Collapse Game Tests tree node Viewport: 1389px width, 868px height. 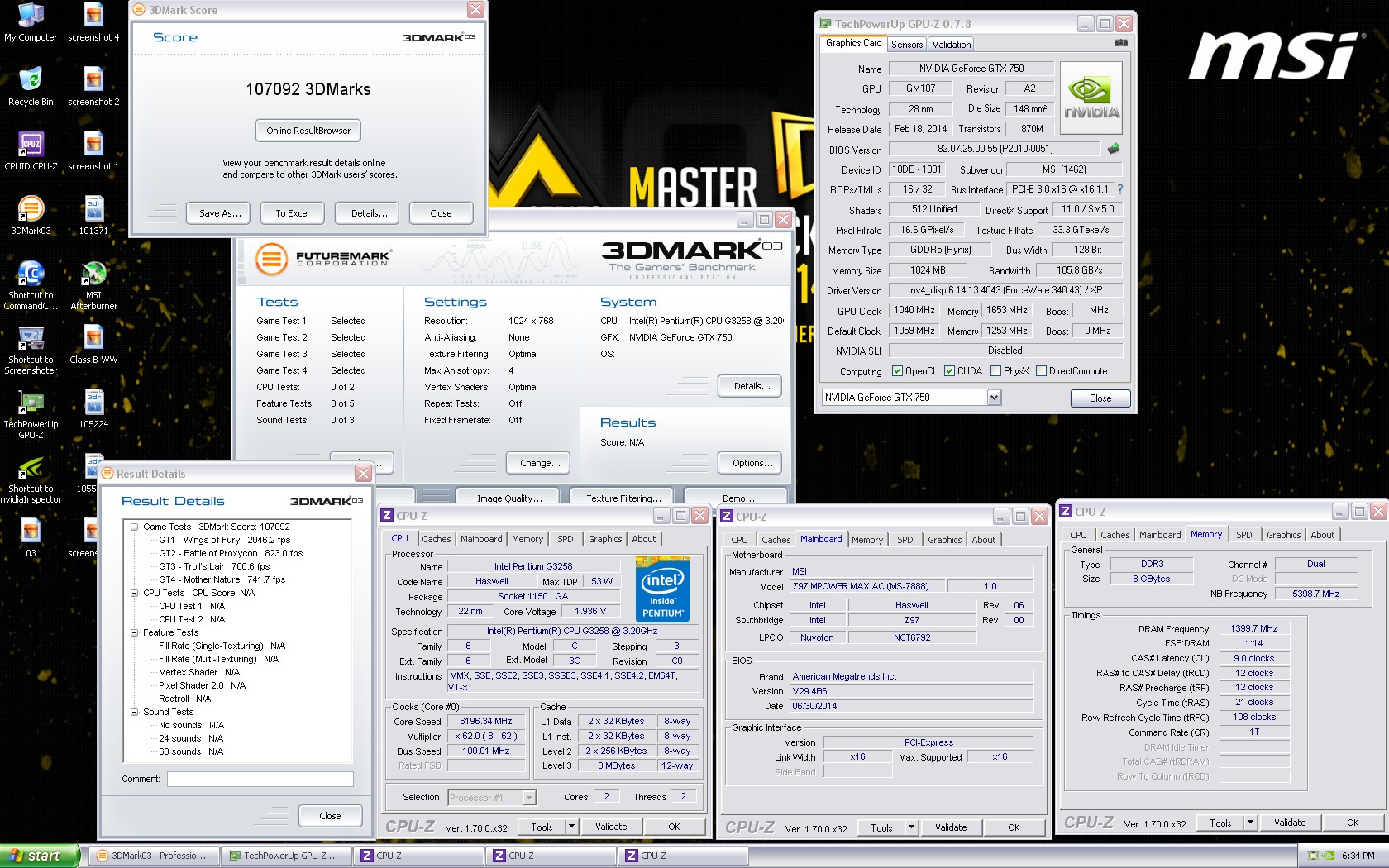[135, 527]
